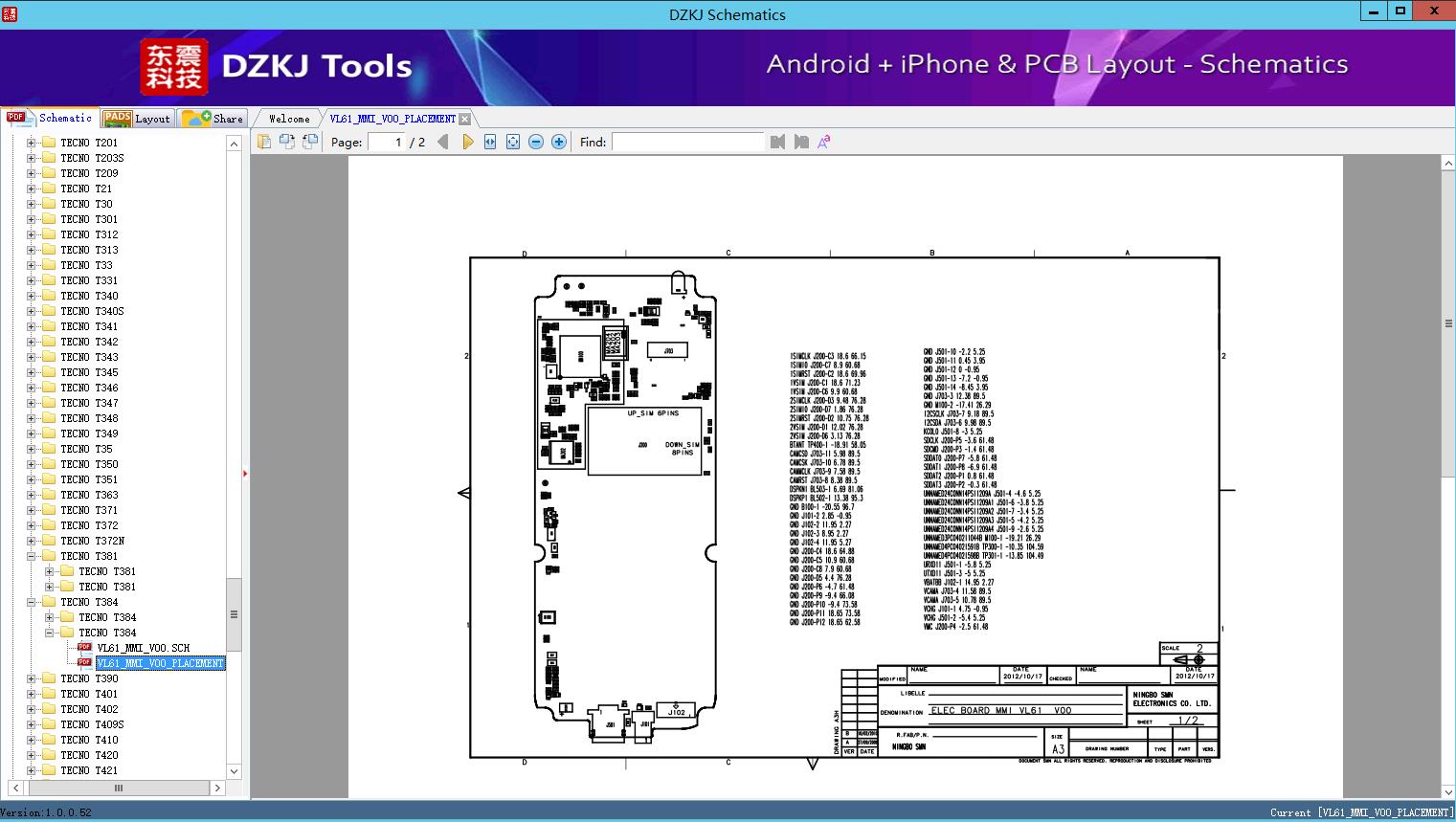Expand the TECNO T350 folder
The image size is (1456, 822).
click(x=32, y=464)
